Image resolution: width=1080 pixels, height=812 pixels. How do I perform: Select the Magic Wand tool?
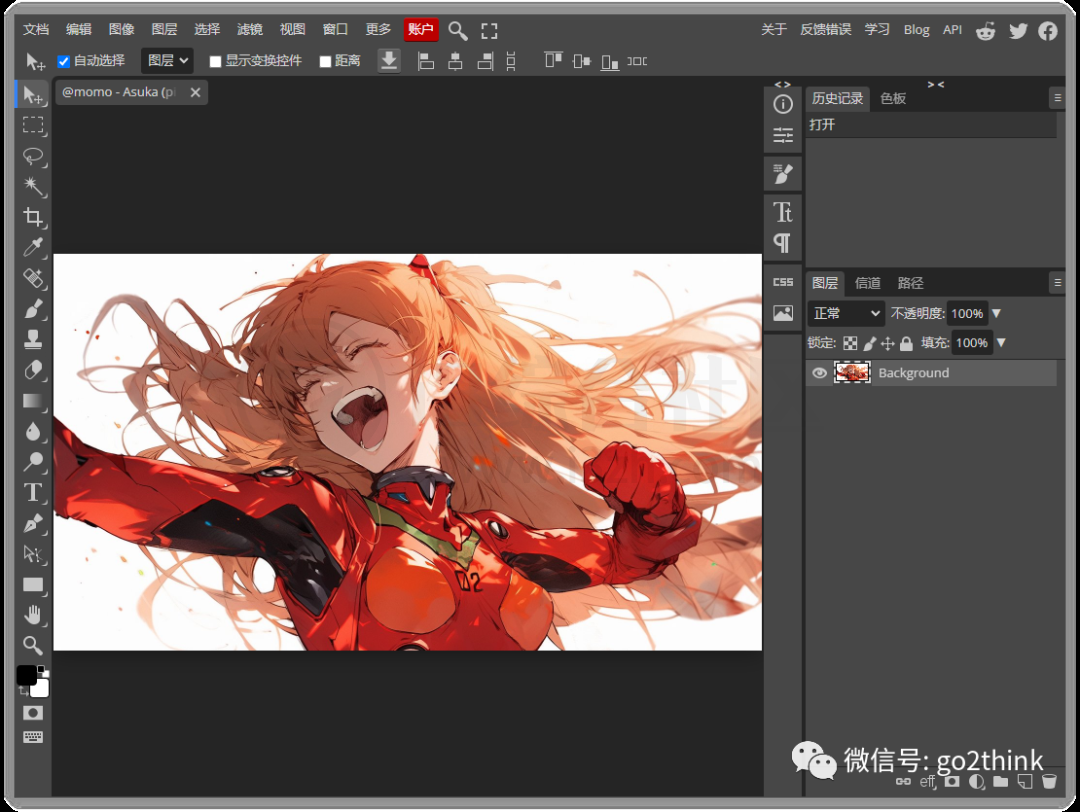coord(32,186)
